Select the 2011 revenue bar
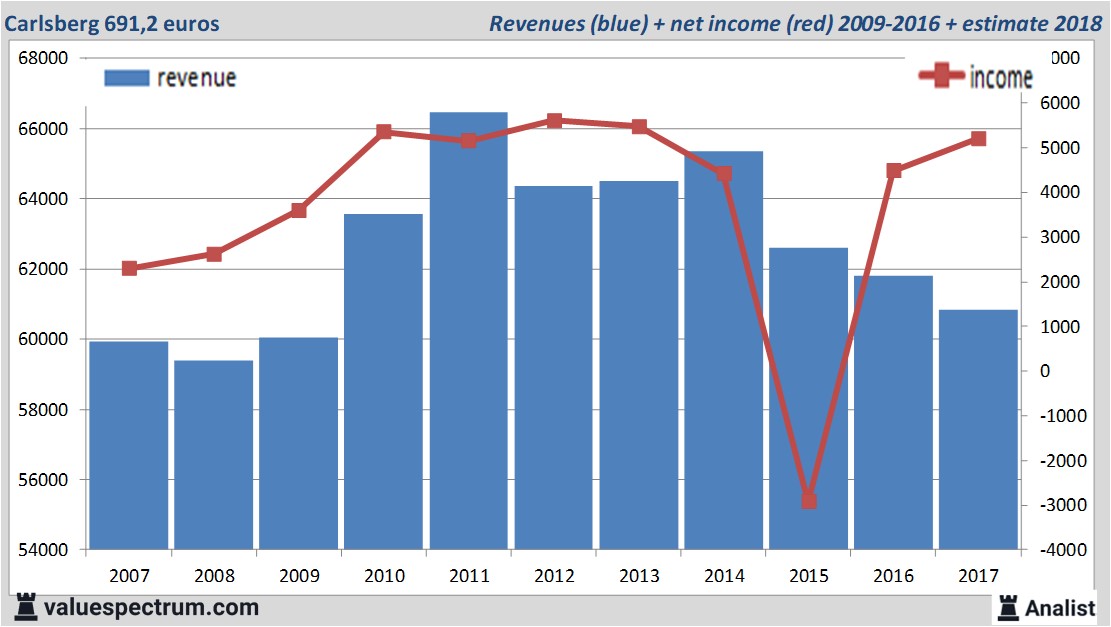Screen dimensions: 1111x627 pos(468,331)
